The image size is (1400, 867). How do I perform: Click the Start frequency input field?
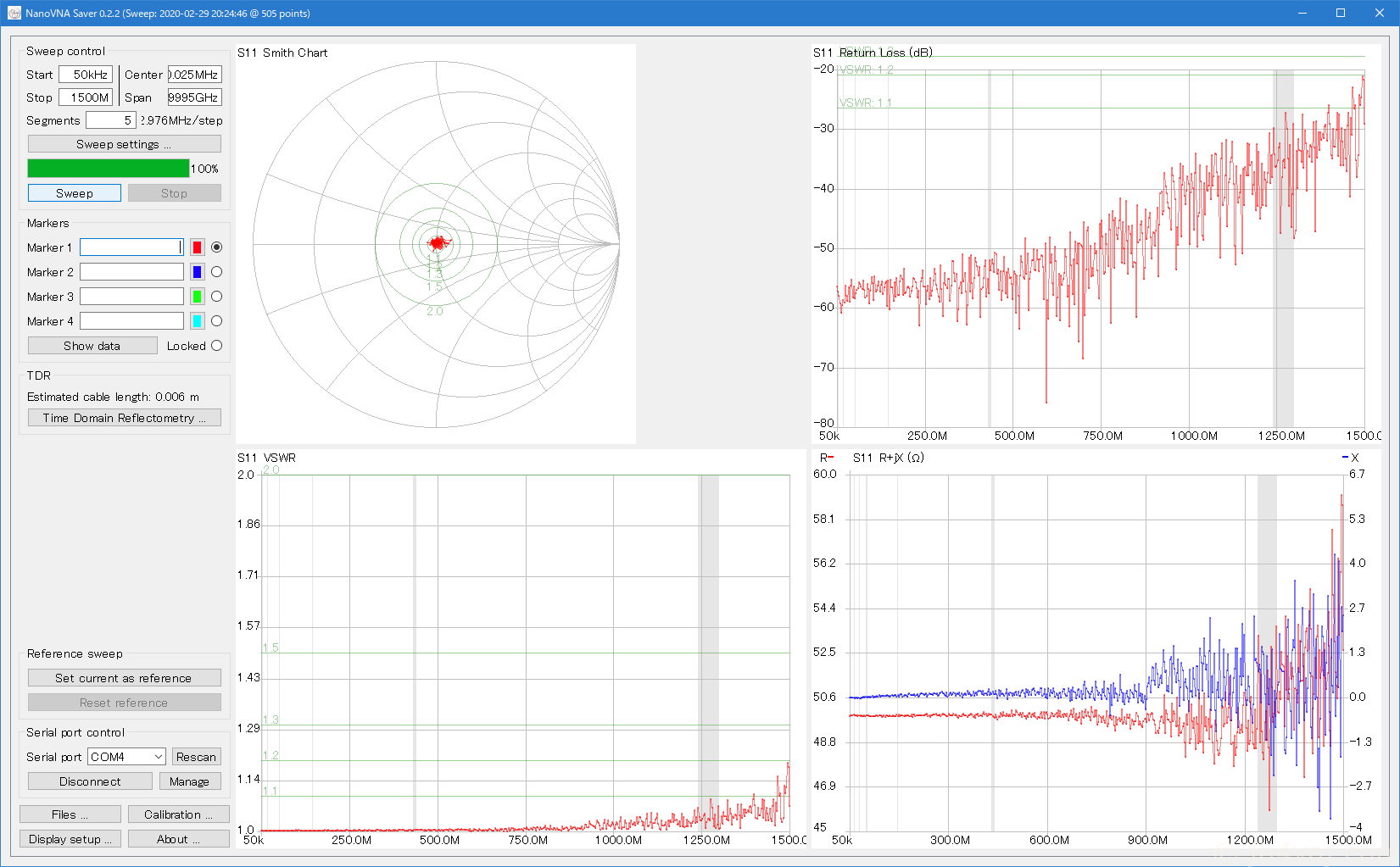coord(86,75)
